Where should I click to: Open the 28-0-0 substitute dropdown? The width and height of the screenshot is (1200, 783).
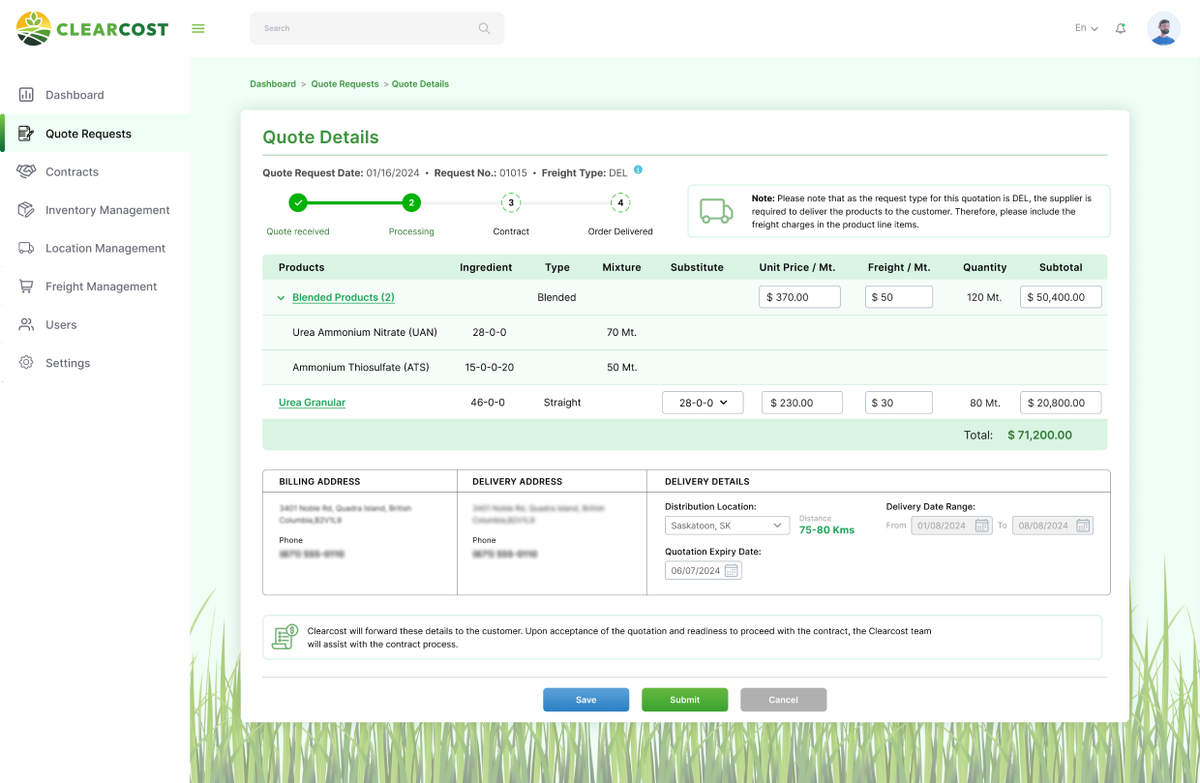pyautogui.click(x=703, y=403)
